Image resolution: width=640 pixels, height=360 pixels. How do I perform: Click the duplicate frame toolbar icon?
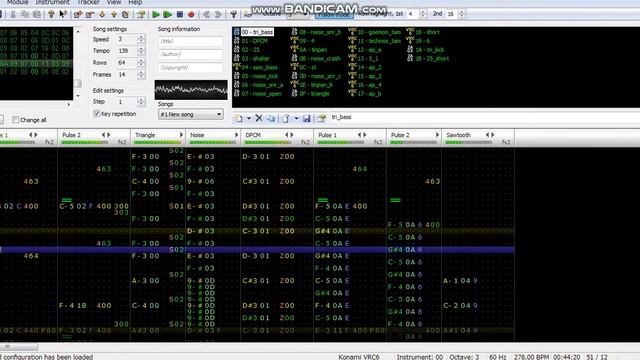[x=126, y=15]
